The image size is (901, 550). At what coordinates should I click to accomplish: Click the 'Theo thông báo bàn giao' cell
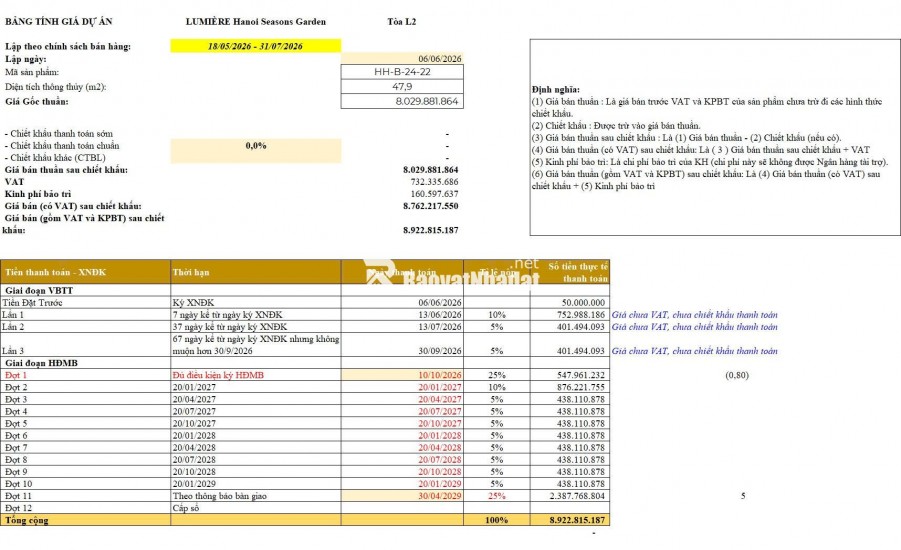pos(256,495)
